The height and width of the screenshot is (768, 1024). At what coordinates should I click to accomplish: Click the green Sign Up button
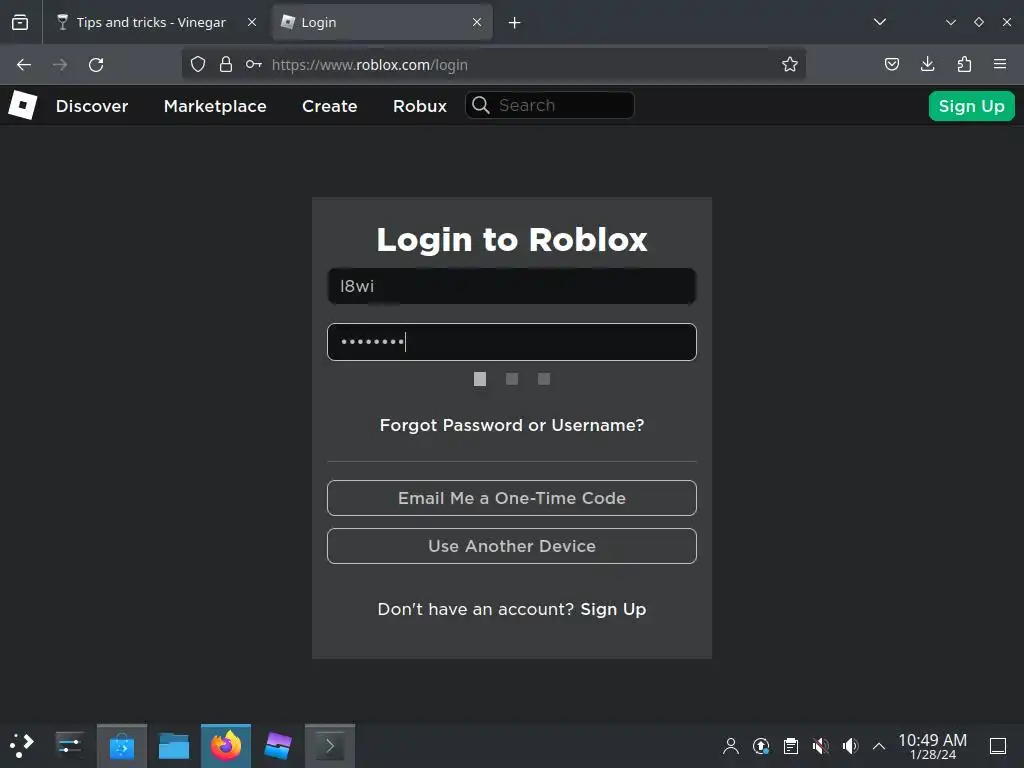972,106
